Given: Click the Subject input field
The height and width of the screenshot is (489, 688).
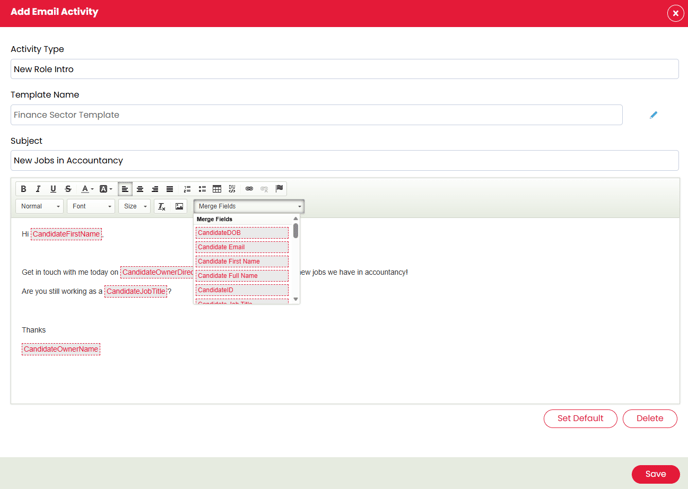Looking at the screenshot, I should coord(344,160).
